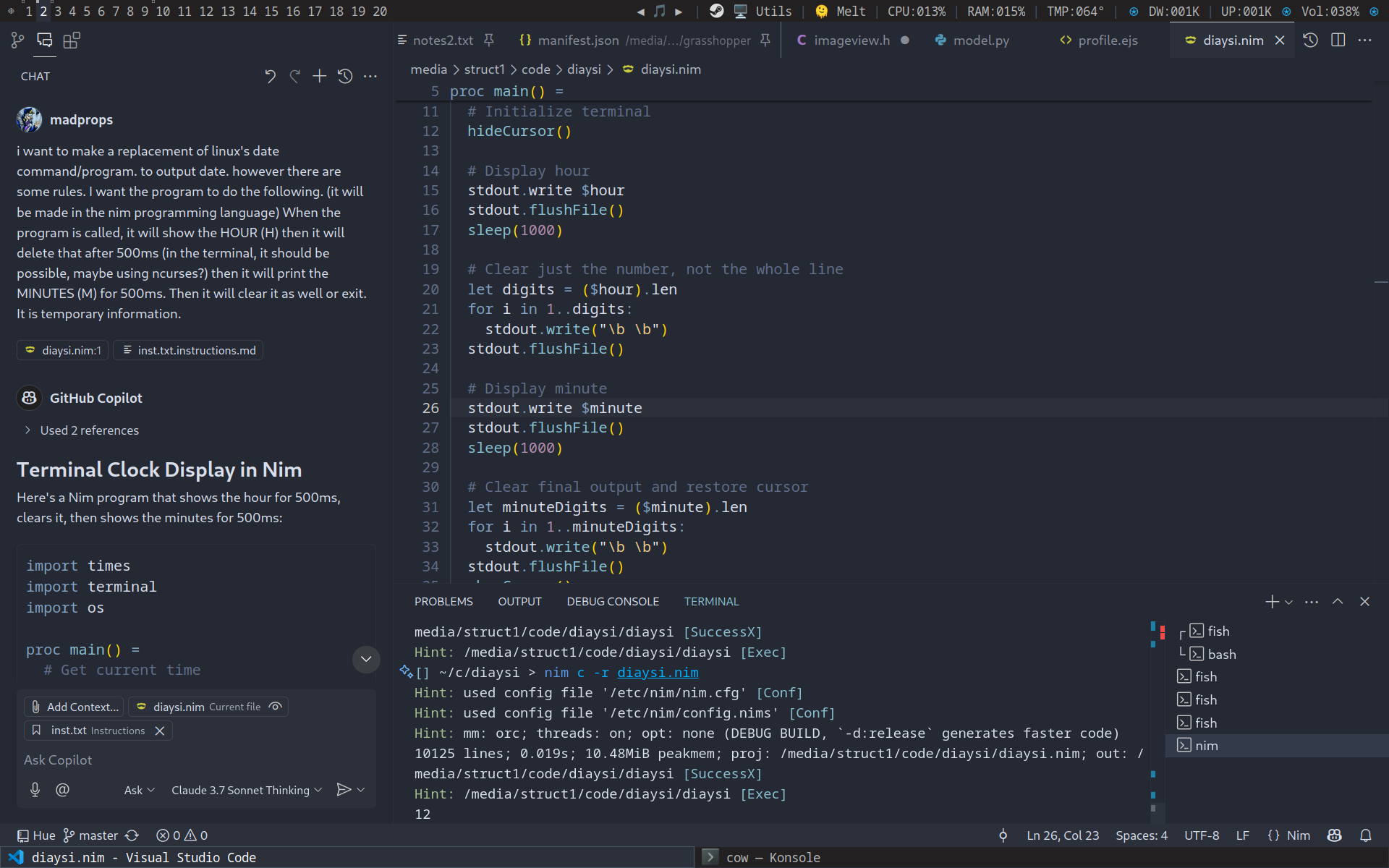Screen dimensions: 1389x868
Task: Open diaysi.nim:1 reference chip
Action: [x=63, y=350]
